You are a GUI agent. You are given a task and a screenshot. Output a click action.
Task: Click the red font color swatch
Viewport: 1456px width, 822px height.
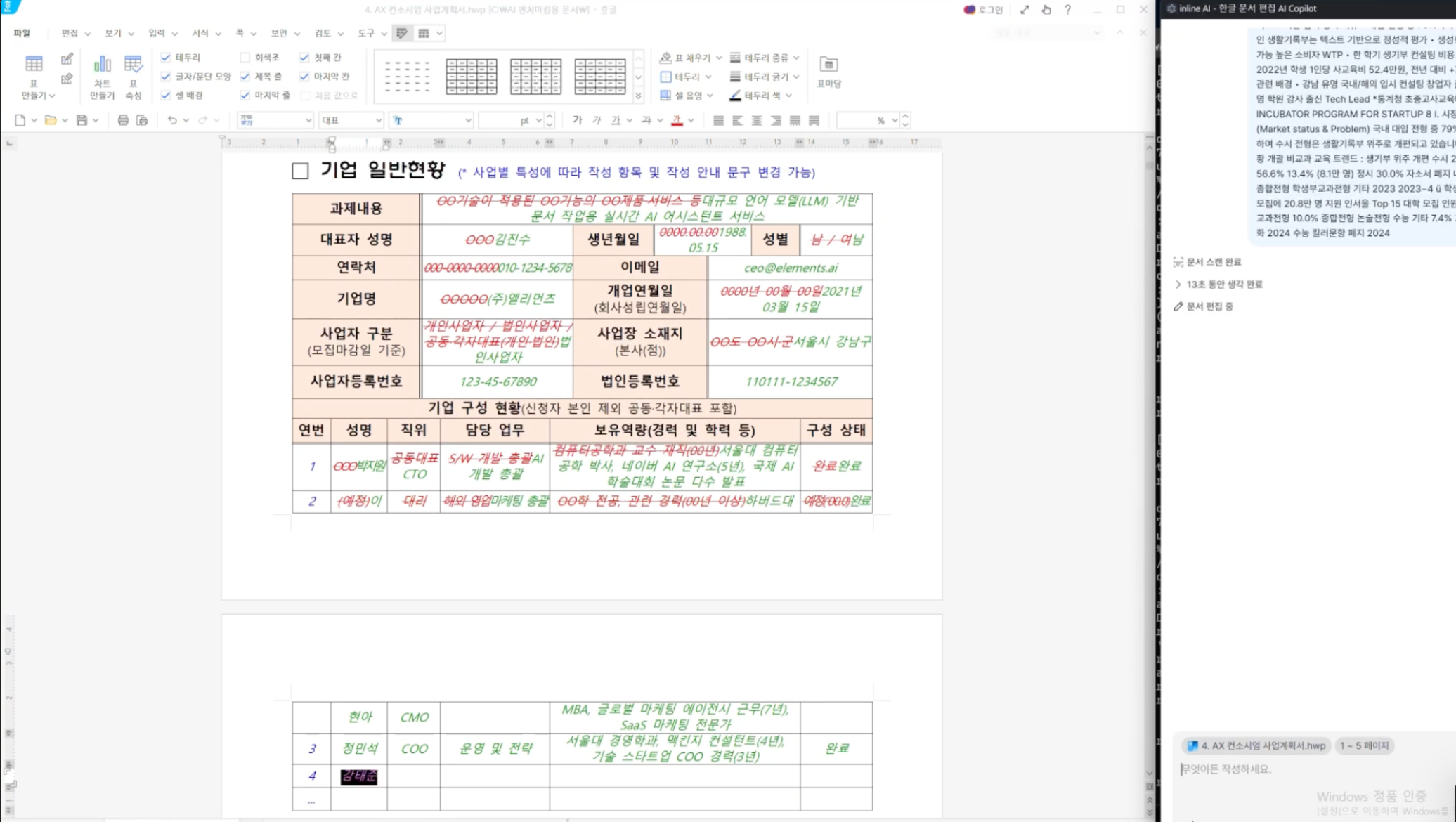[x=677, y=121]
